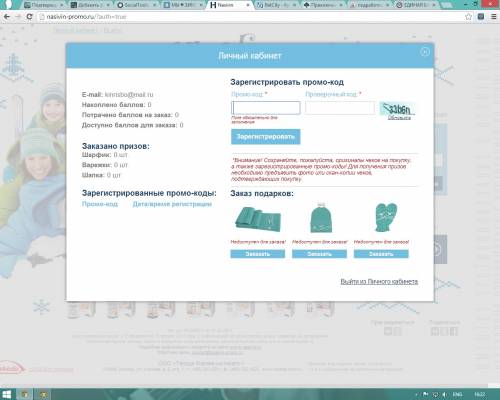The width and height of the screenshot is (500, 400).
Task: Focus the Проверочный код input field
Action: click(x=340, y=108)
